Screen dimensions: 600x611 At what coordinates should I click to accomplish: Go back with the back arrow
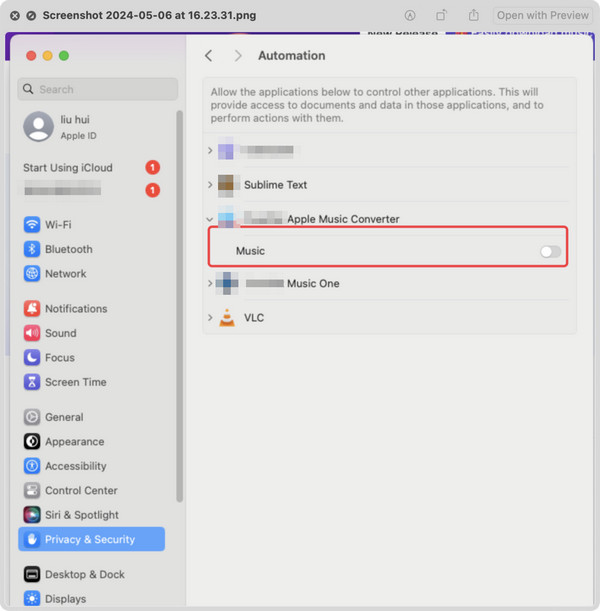[x=209, y=56]
